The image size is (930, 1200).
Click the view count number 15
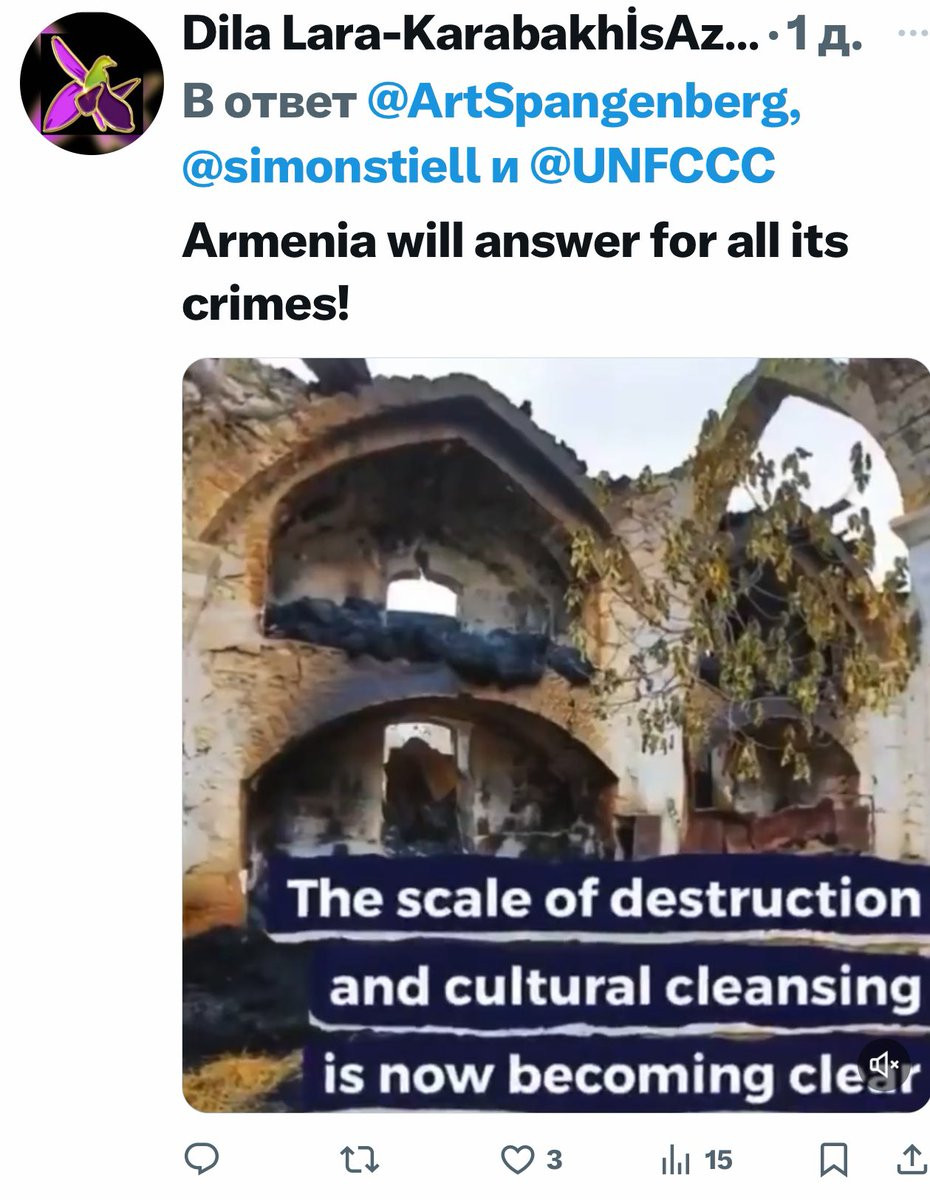718,1160
